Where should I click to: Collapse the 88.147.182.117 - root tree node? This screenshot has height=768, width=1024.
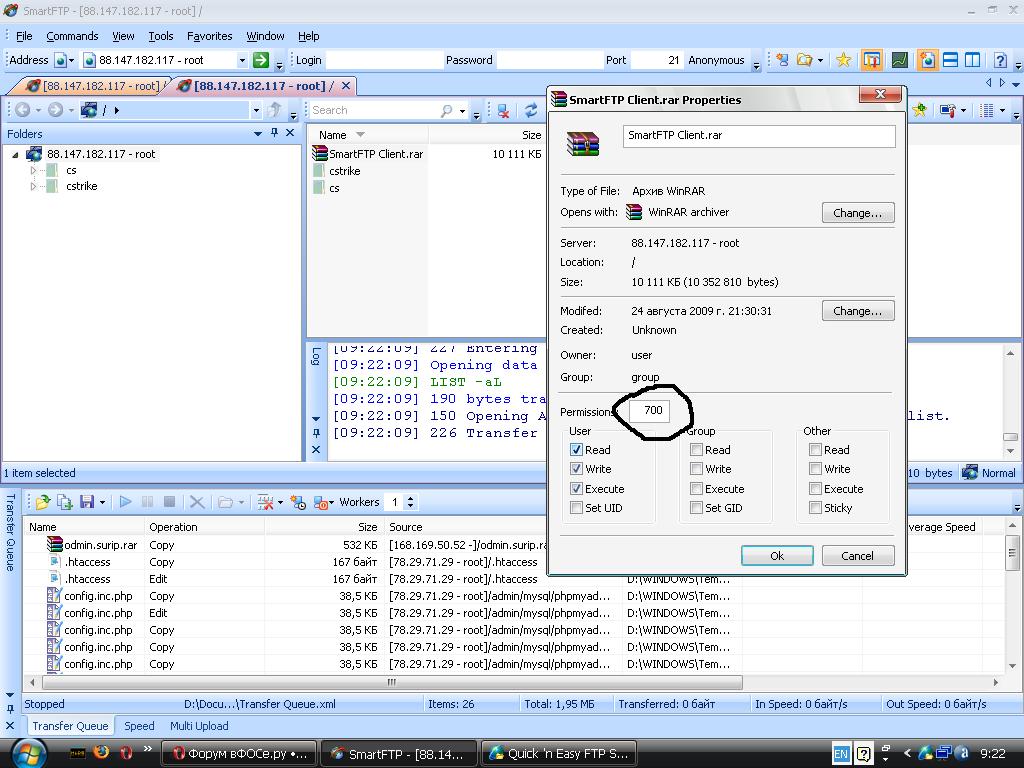[x=15, y=155]
